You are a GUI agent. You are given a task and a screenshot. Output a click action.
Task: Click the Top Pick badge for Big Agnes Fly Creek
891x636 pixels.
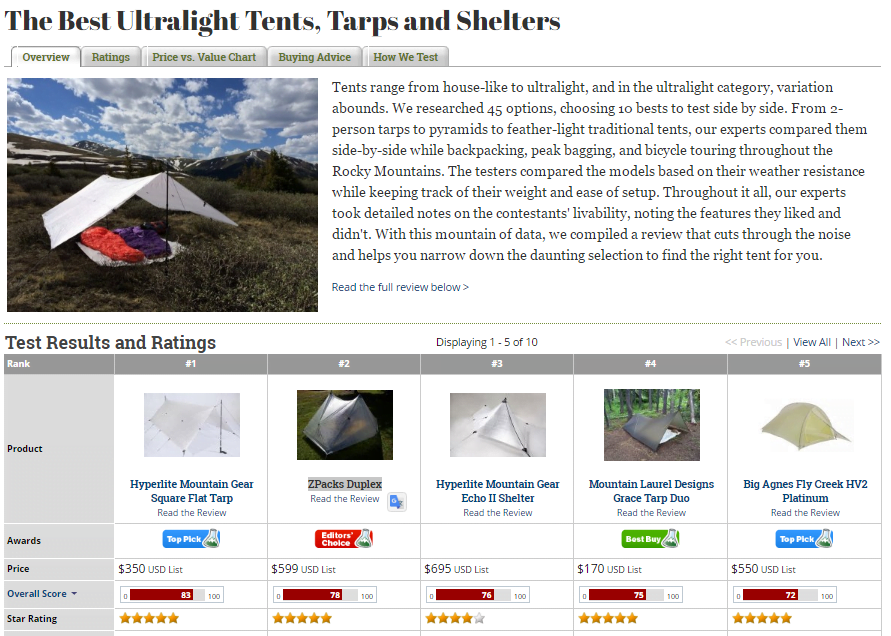[x=804, y=539]
